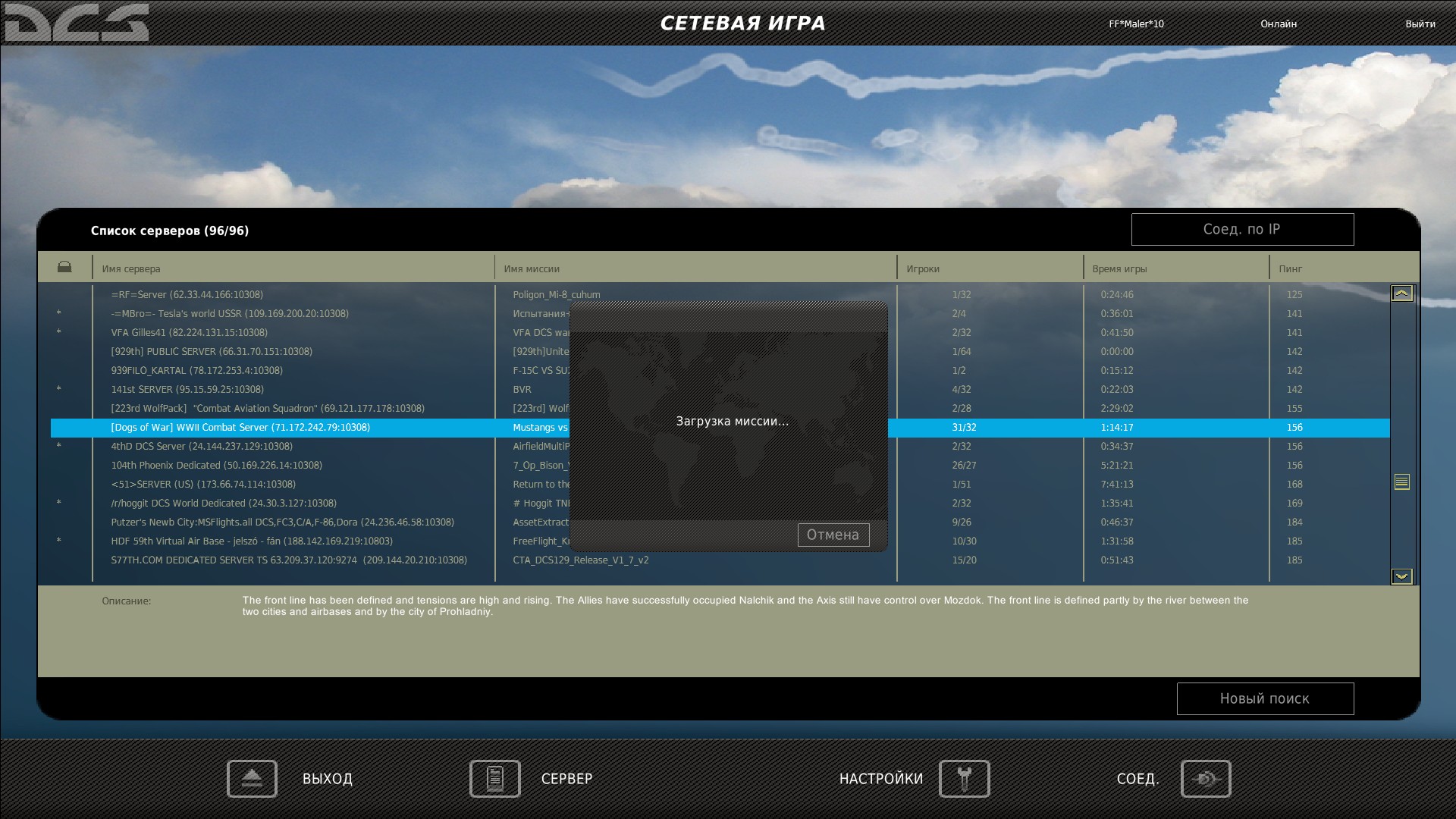Image resolution: width=1456 pixels, height=819 pixels.
Task: Click the Соед. по IP button
Action: pyautogui.click(x=1242, y=229)
